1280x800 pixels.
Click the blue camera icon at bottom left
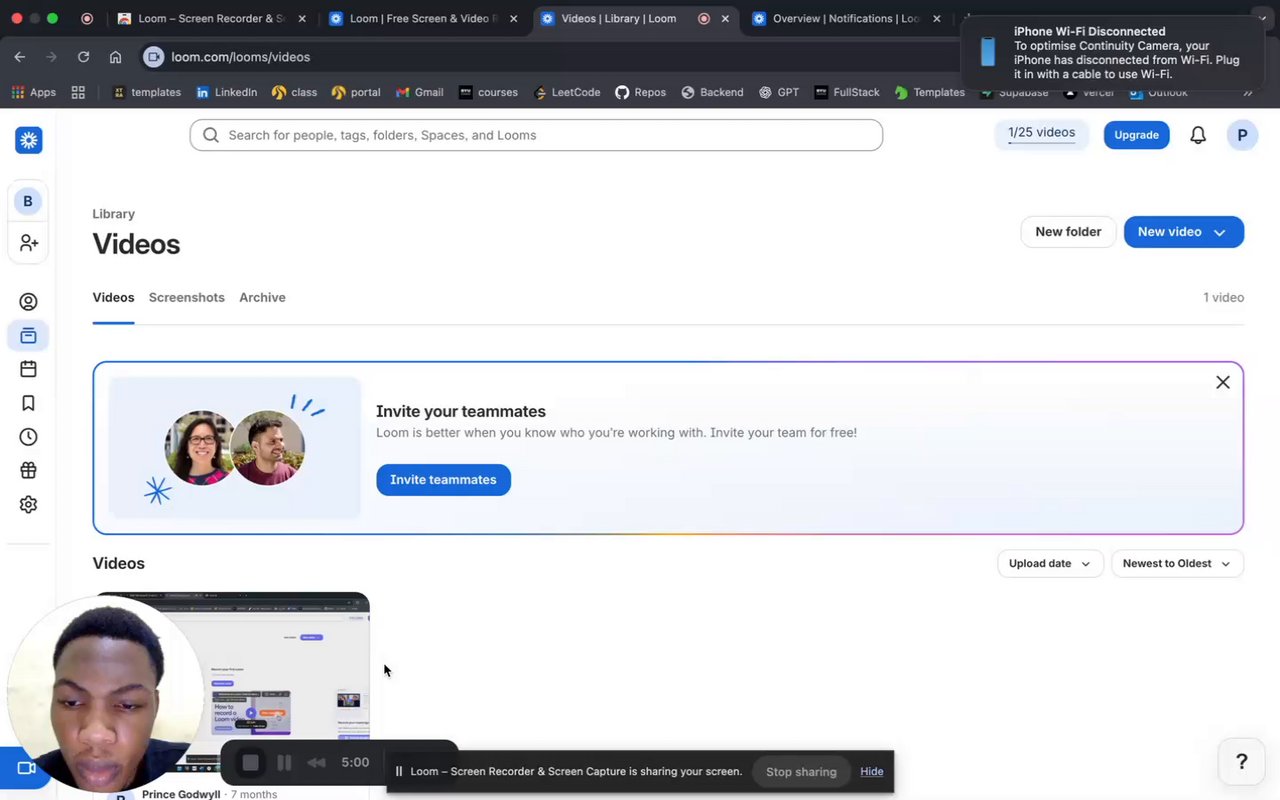point(27,768)
